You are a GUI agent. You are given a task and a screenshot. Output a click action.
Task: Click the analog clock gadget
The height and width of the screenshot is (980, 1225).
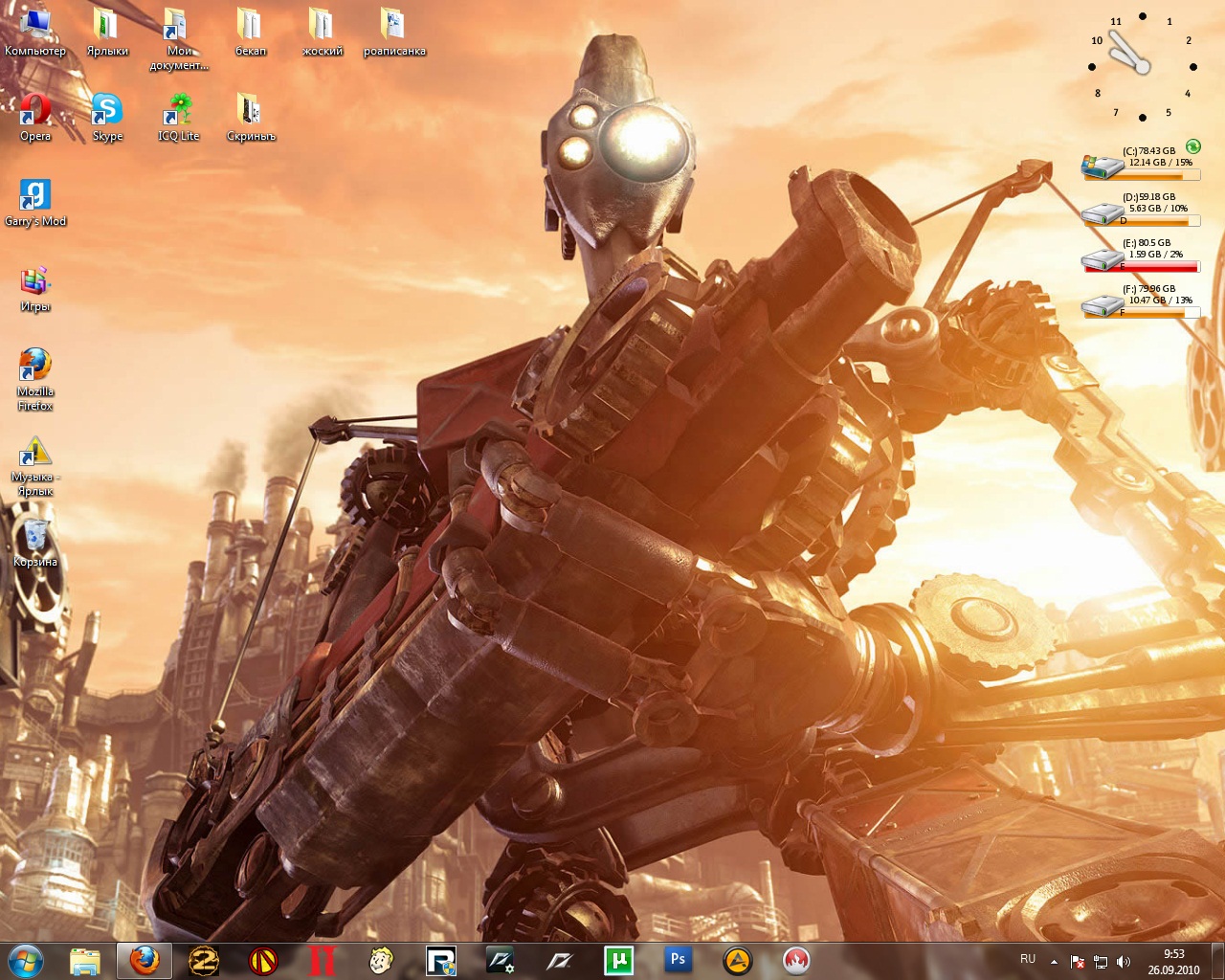[x=1142, y=67]
